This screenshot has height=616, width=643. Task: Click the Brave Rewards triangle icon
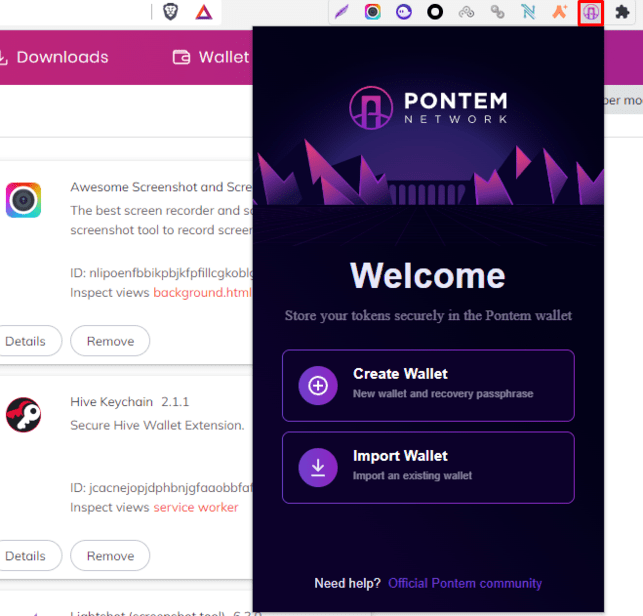pyautogui.click(x=204, y=12)
